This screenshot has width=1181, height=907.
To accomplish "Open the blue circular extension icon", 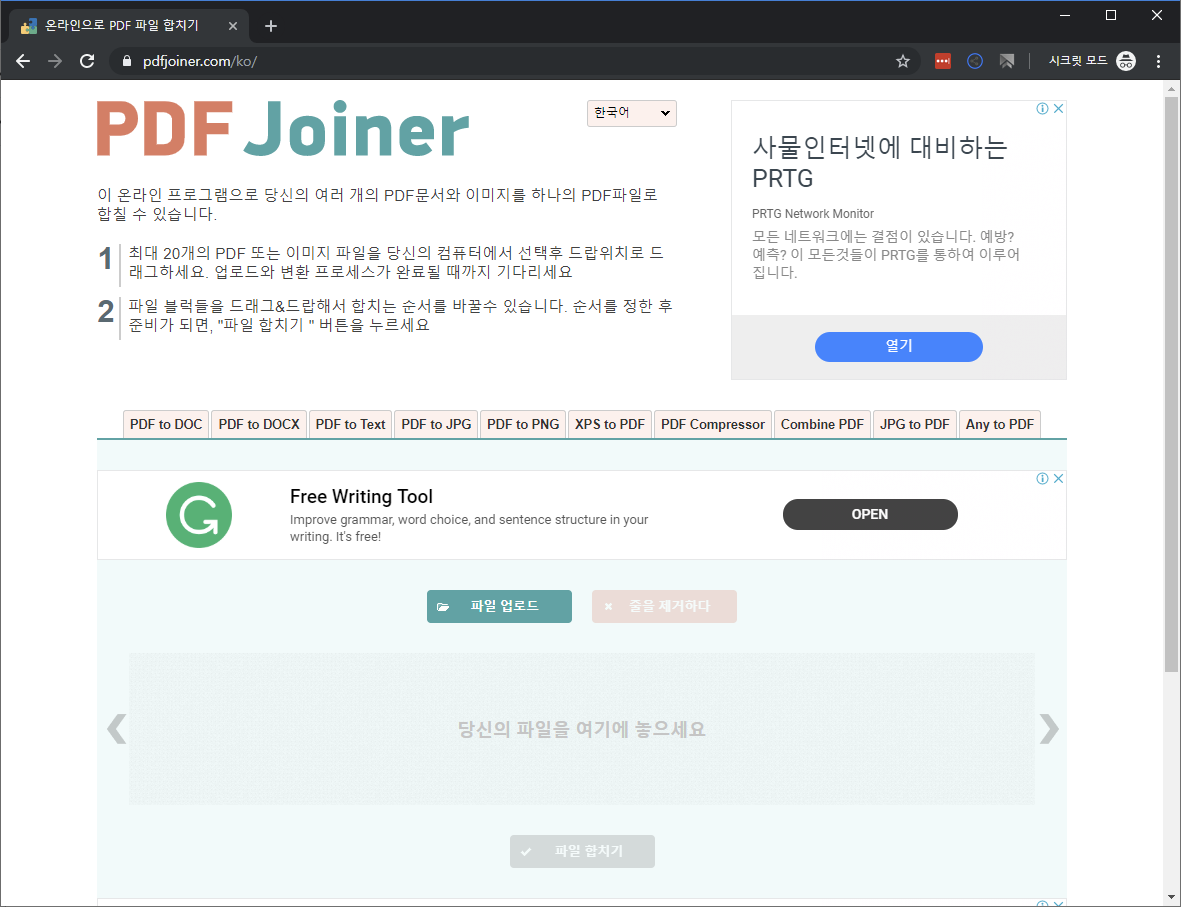I will coord(975,62).
